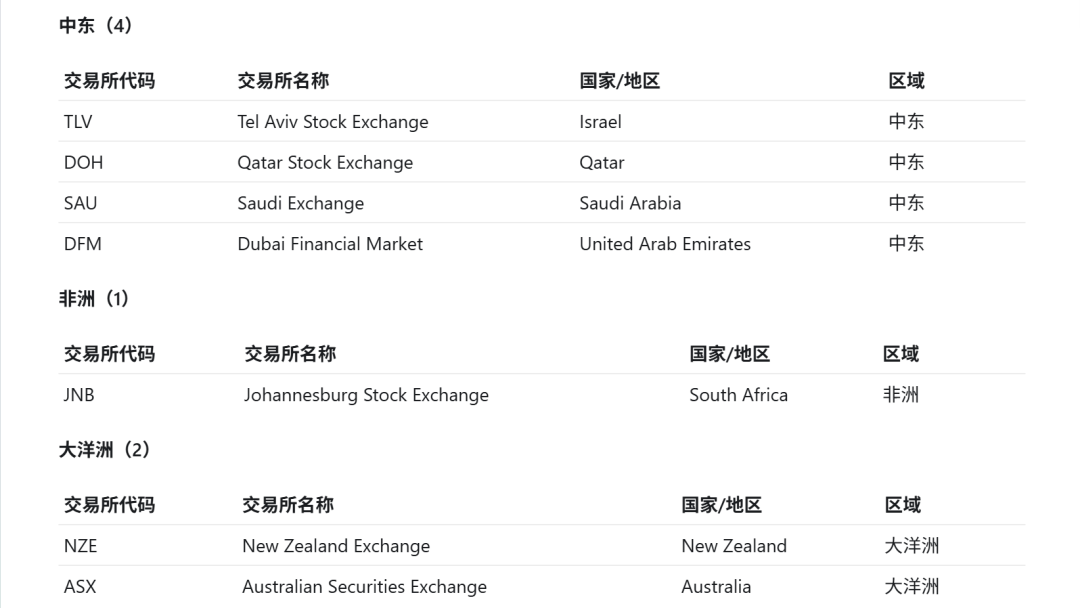1080x608 pixels.
Task: Click the 大洋洲 (2) section heading
Action: coord(104,450)
